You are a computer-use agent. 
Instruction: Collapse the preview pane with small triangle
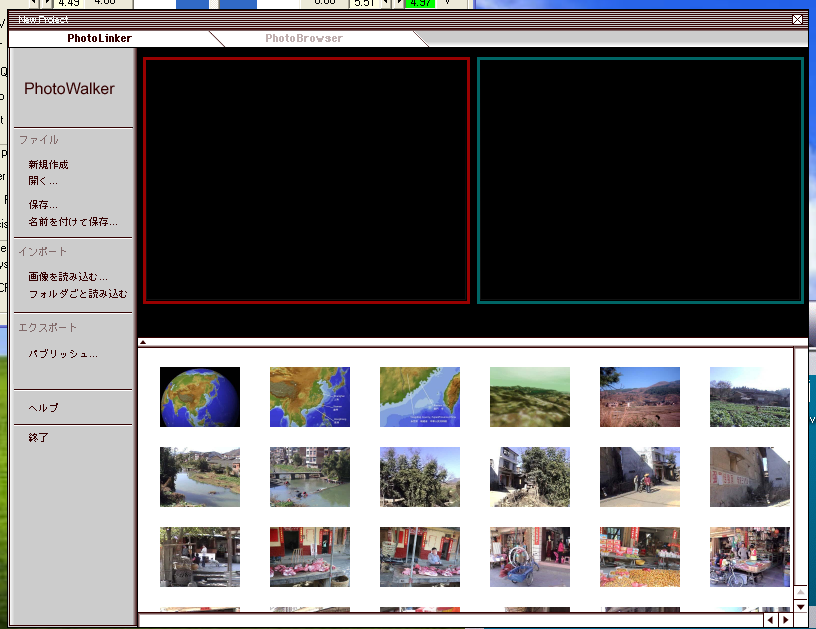pyautogui.click(x=142, y=343)
